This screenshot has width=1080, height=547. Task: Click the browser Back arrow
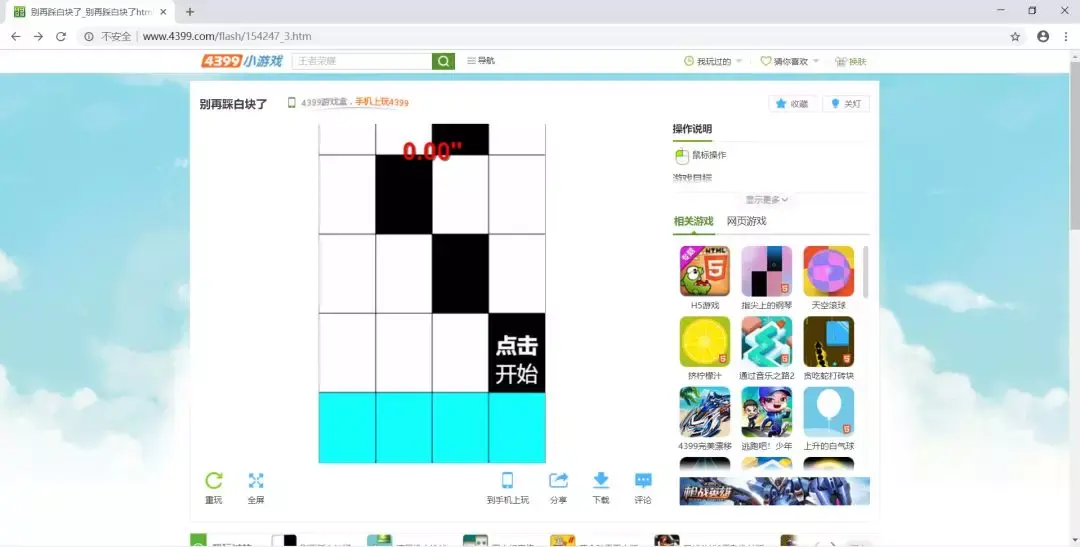click(x=15, y=37)
